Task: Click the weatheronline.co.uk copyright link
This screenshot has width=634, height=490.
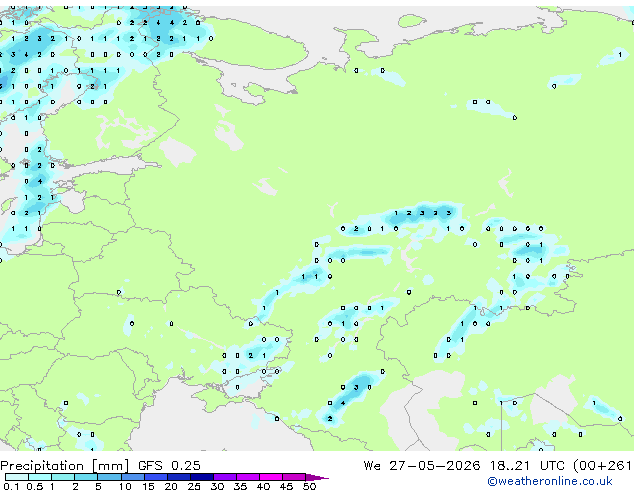Action: (550, 481)
